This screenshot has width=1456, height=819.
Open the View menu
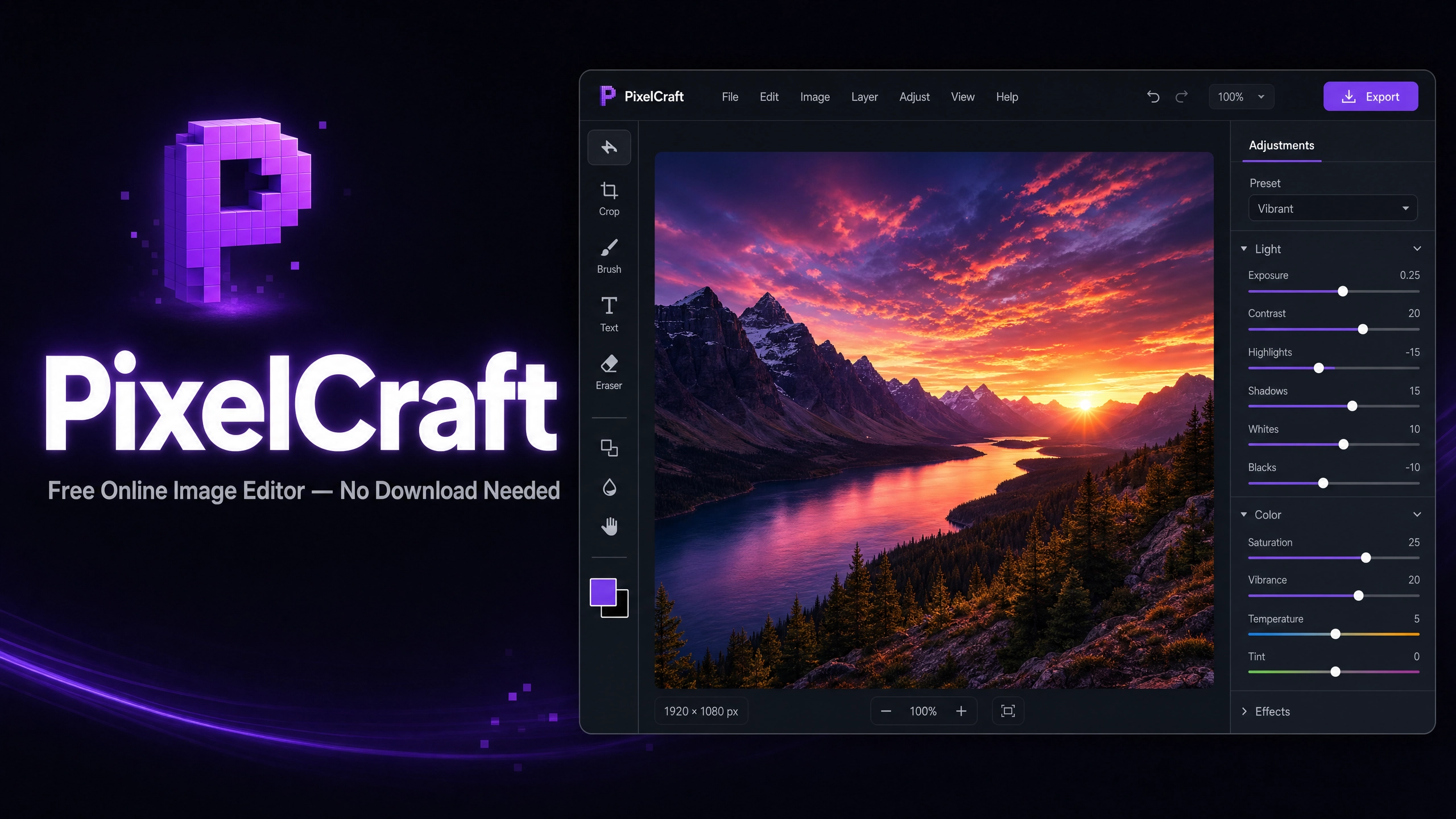tap(962, 97)
